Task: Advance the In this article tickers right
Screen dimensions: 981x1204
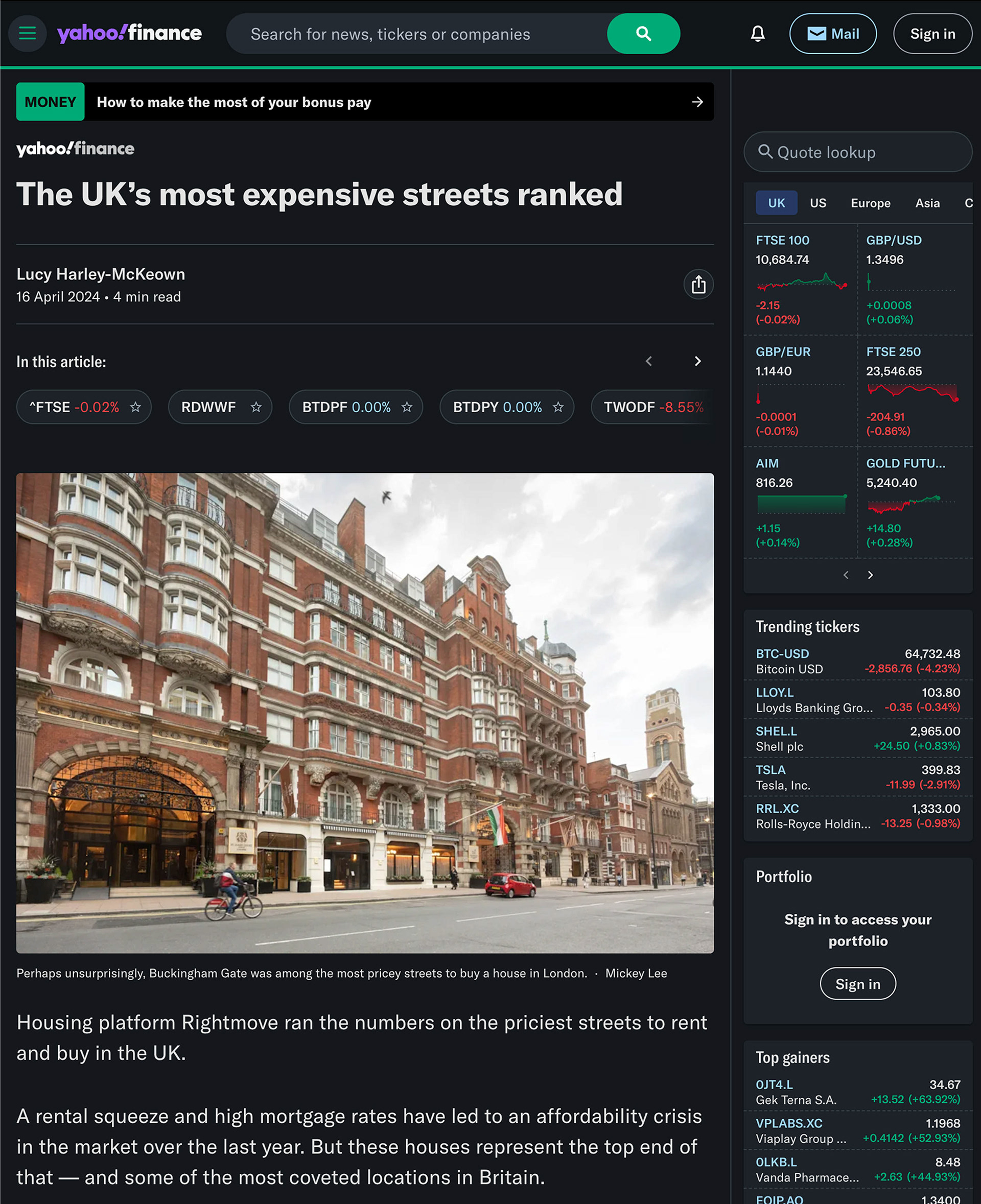Action: pos(697,361)
